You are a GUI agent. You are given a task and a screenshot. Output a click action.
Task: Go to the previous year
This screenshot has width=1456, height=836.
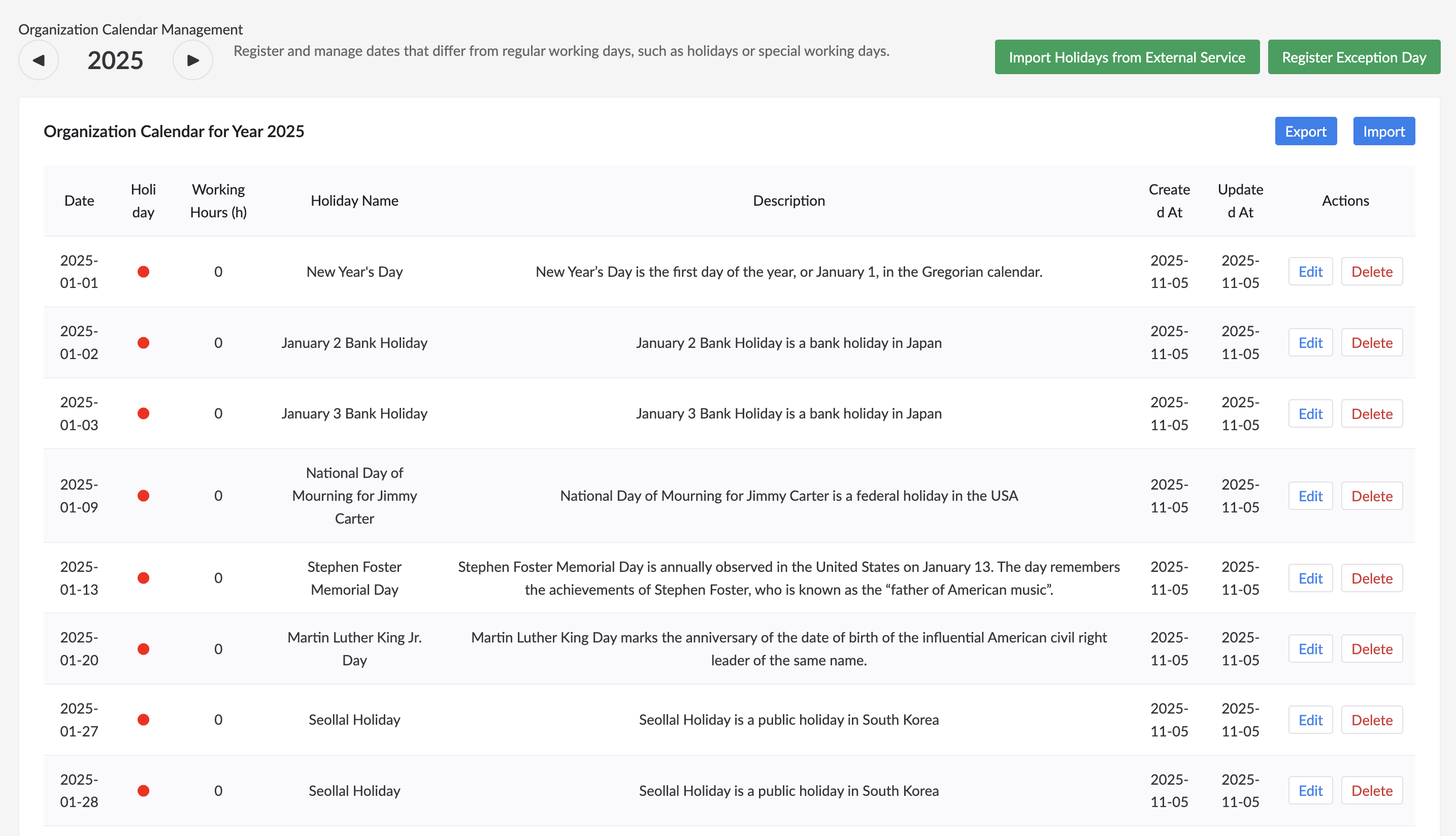tap(38, 59)
